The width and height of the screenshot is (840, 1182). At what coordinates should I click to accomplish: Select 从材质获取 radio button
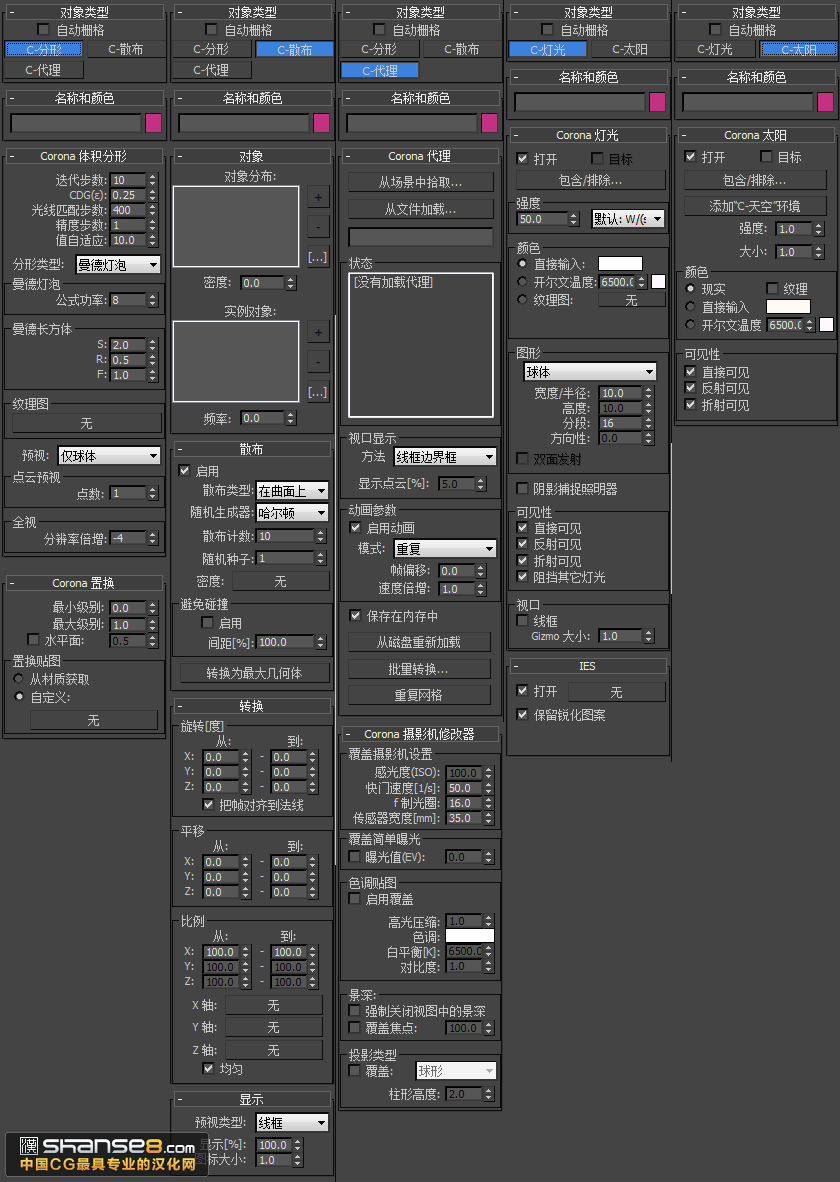tap(18, 678)
